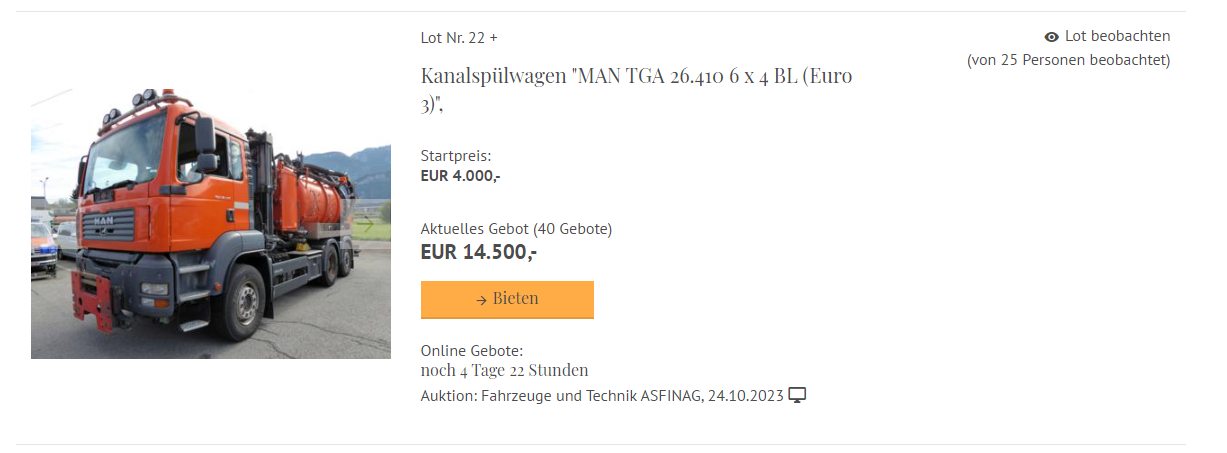Open the Kanalspülwagen MAN TGA title
Screen dimensions: 1227x453
pos(637,89)
